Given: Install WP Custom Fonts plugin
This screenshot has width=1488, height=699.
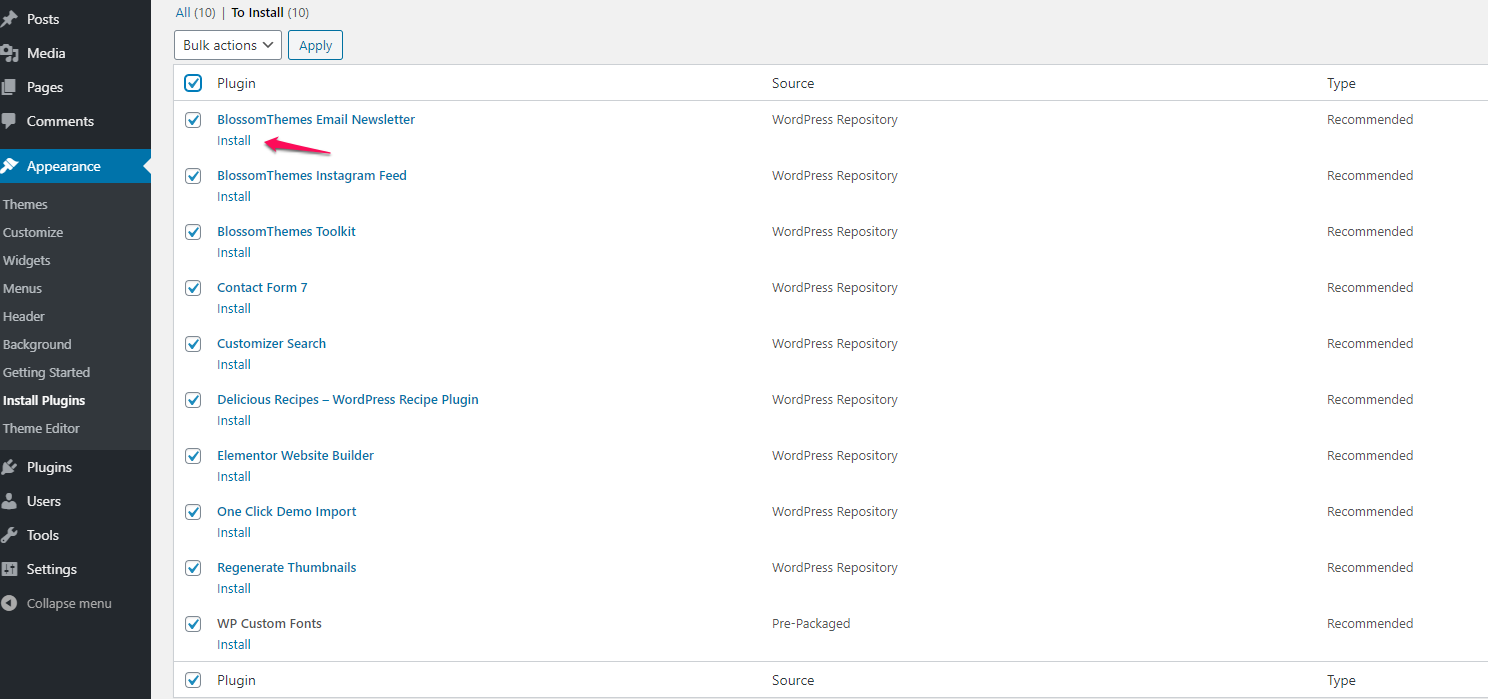Looking at the screenshot, I should pyautogui.click(x=234, y=645).
